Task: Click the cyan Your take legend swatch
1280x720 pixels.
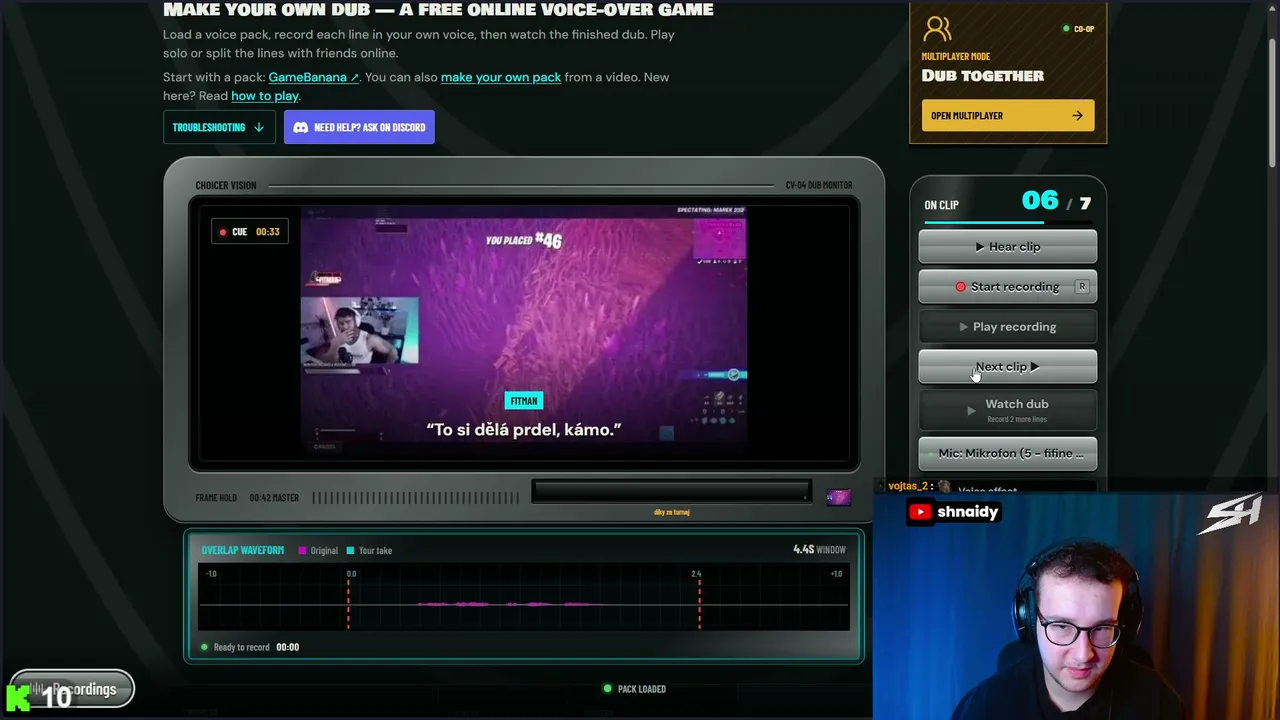Action: (350, 550)
